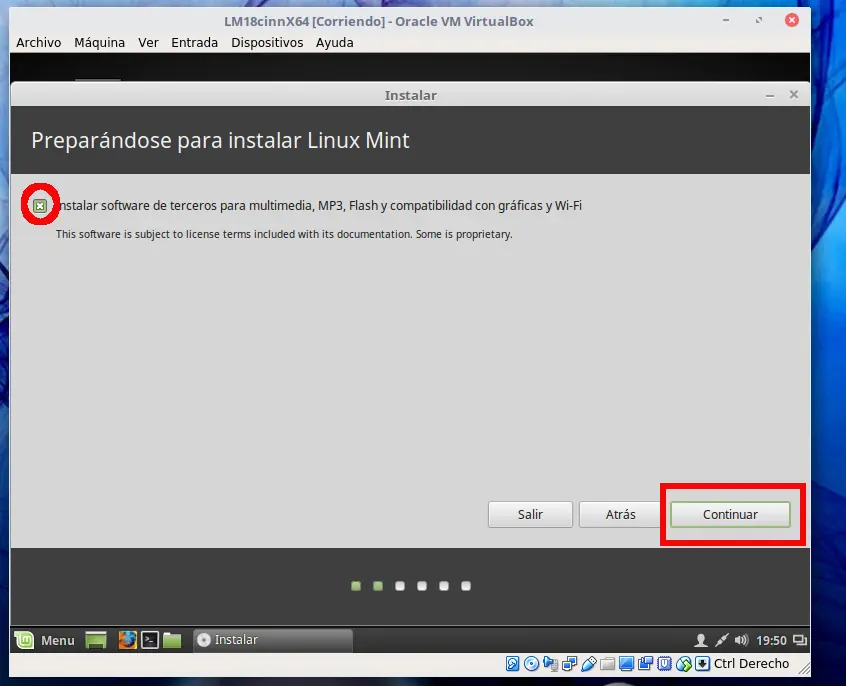Screen dimensions: 846x686
Task: Click the user applet icon in tray
Action: point(700,640)
